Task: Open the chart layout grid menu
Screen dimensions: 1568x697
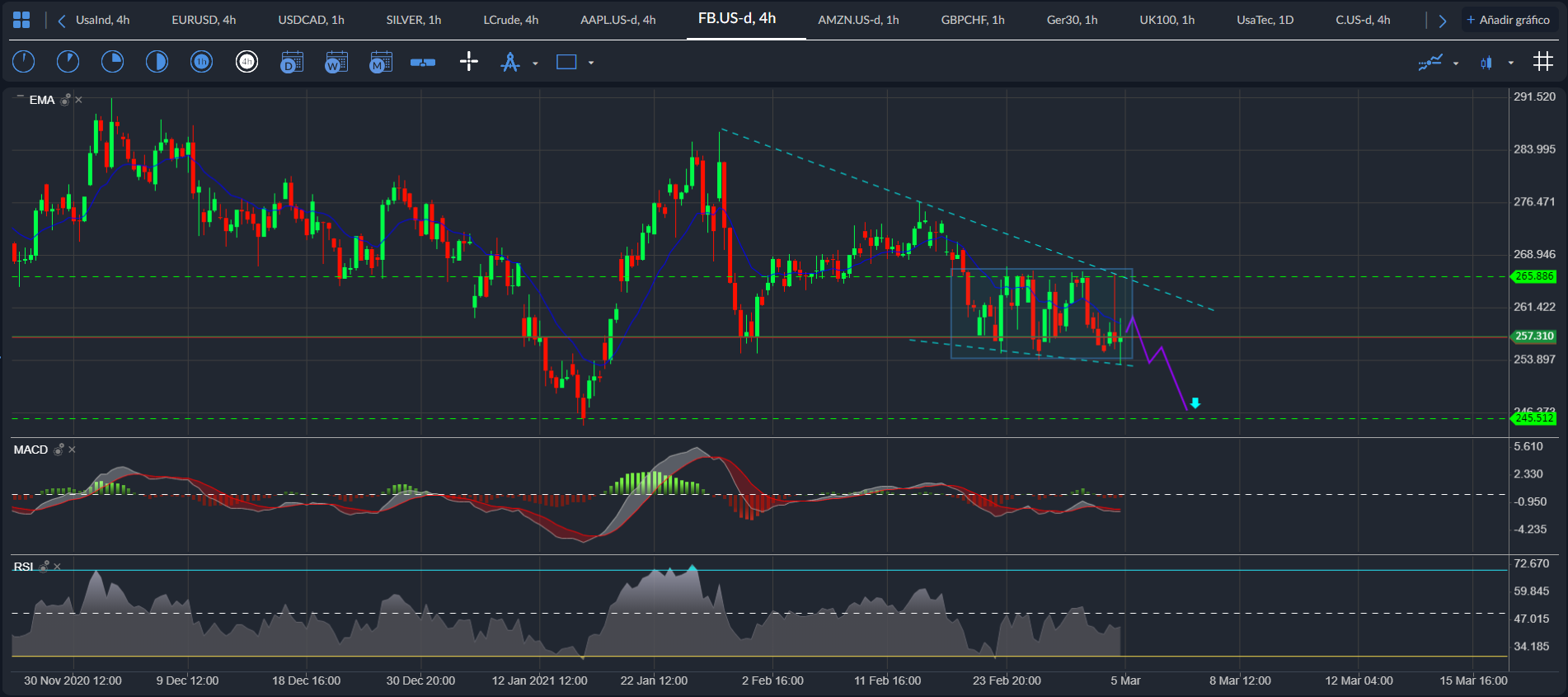Action: point(21,20)
